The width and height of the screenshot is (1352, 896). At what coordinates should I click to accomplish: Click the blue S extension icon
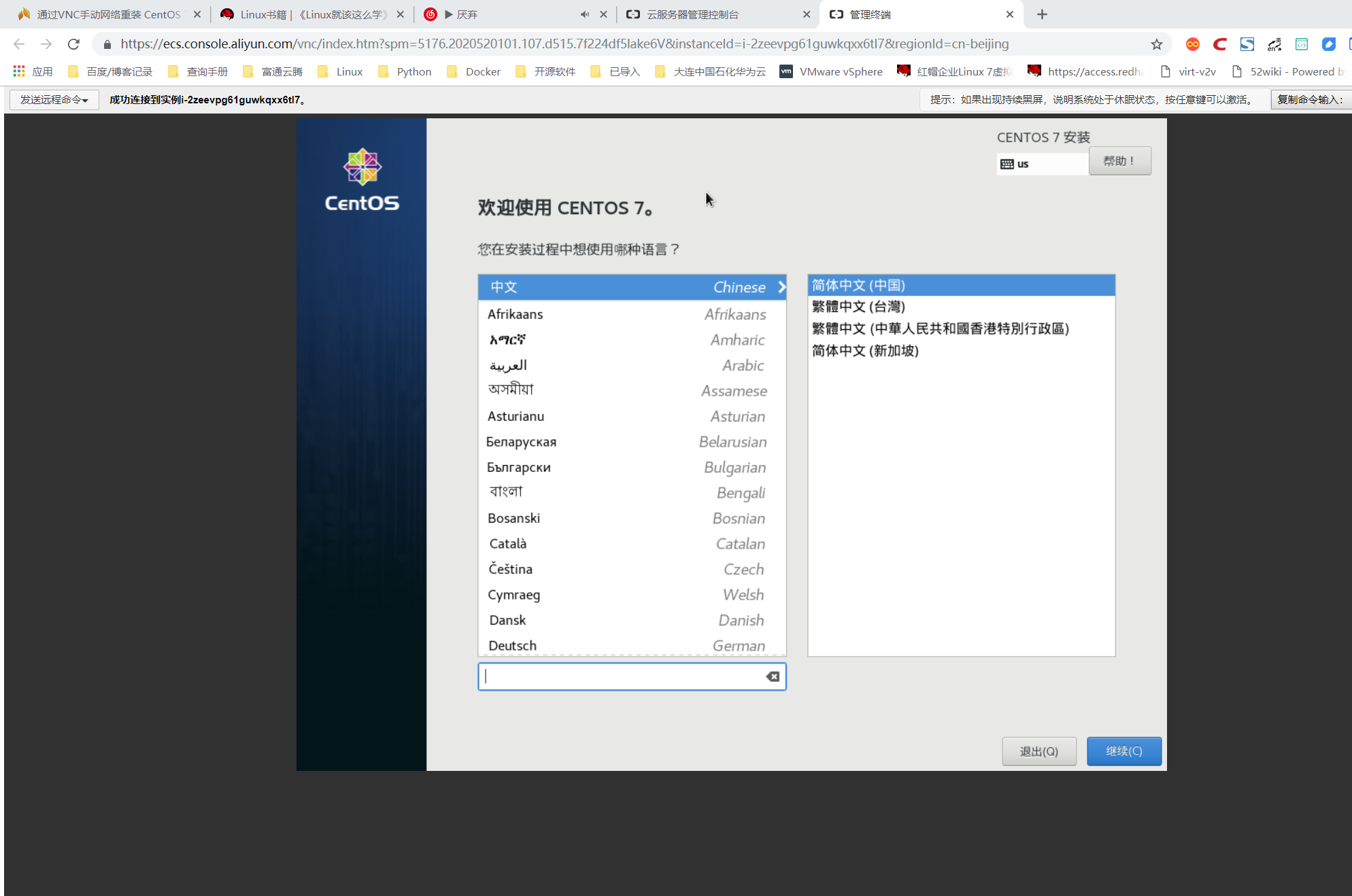tap(1247, 44)
